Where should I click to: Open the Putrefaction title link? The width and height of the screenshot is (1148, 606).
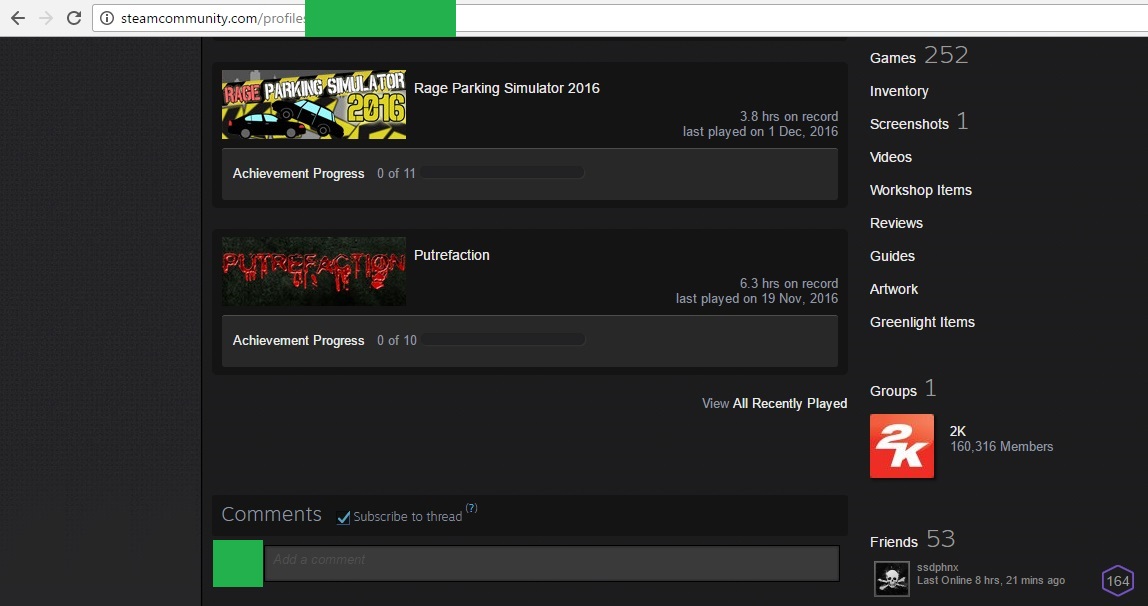point(452,255)
